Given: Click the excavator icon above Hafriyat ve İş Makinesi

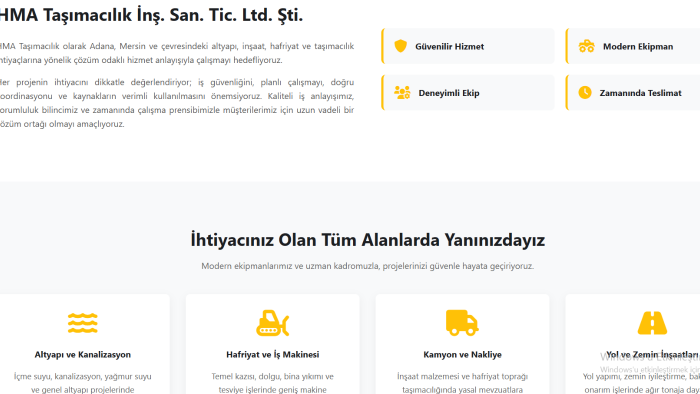Looking at the screenshot, I should pyautogui.click(x=272, y=323).
